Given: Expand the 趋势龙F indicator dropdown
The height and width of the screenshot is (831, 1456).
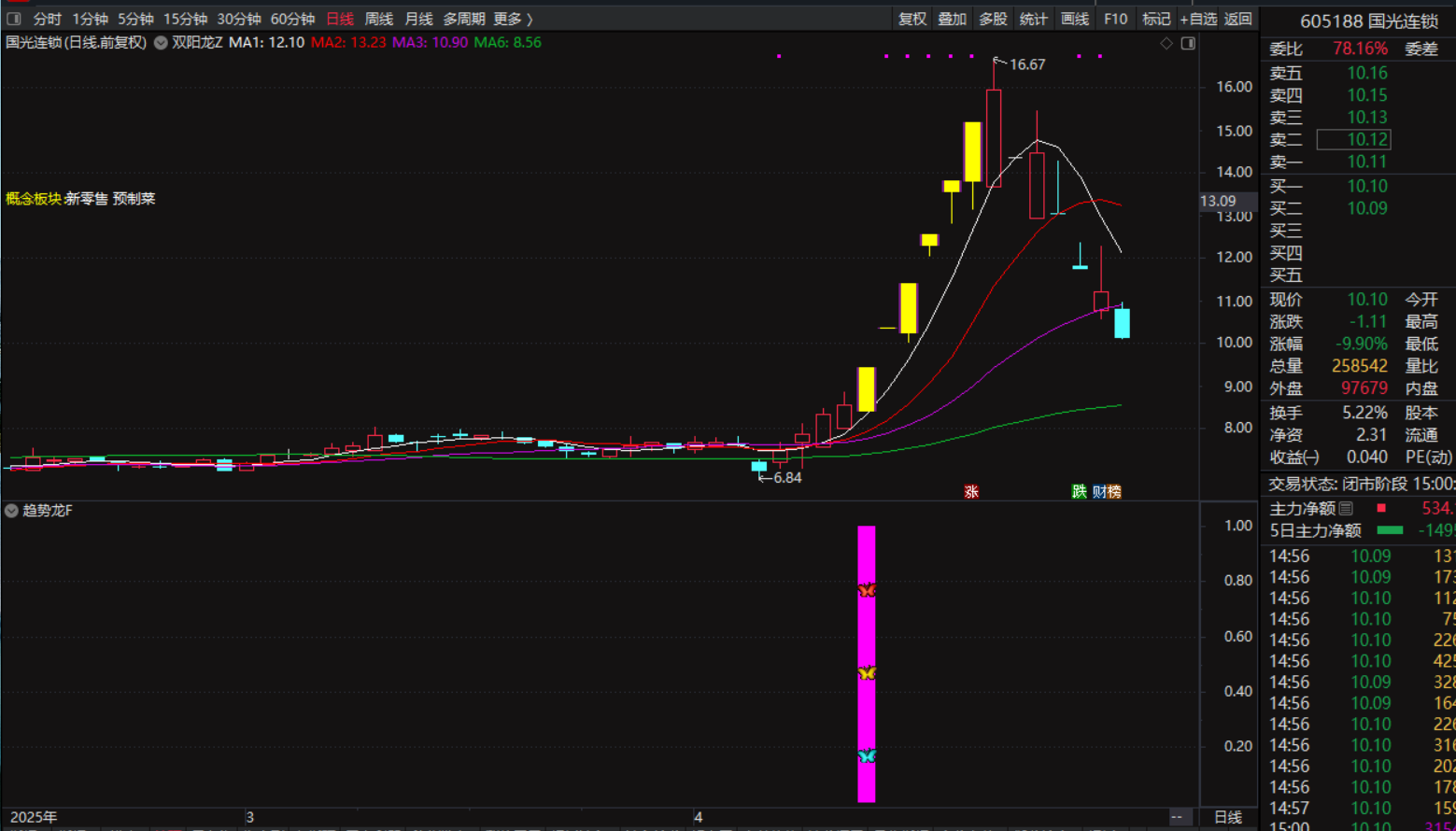Looking at the screenshot, I should click(11, 511).
